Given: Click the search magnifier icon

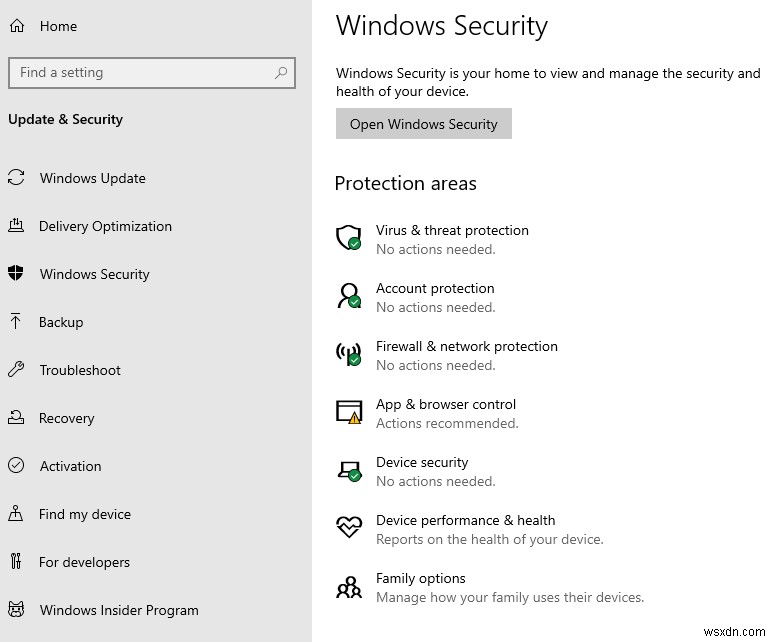Looking at the screenshot, I should pos(281,72).
